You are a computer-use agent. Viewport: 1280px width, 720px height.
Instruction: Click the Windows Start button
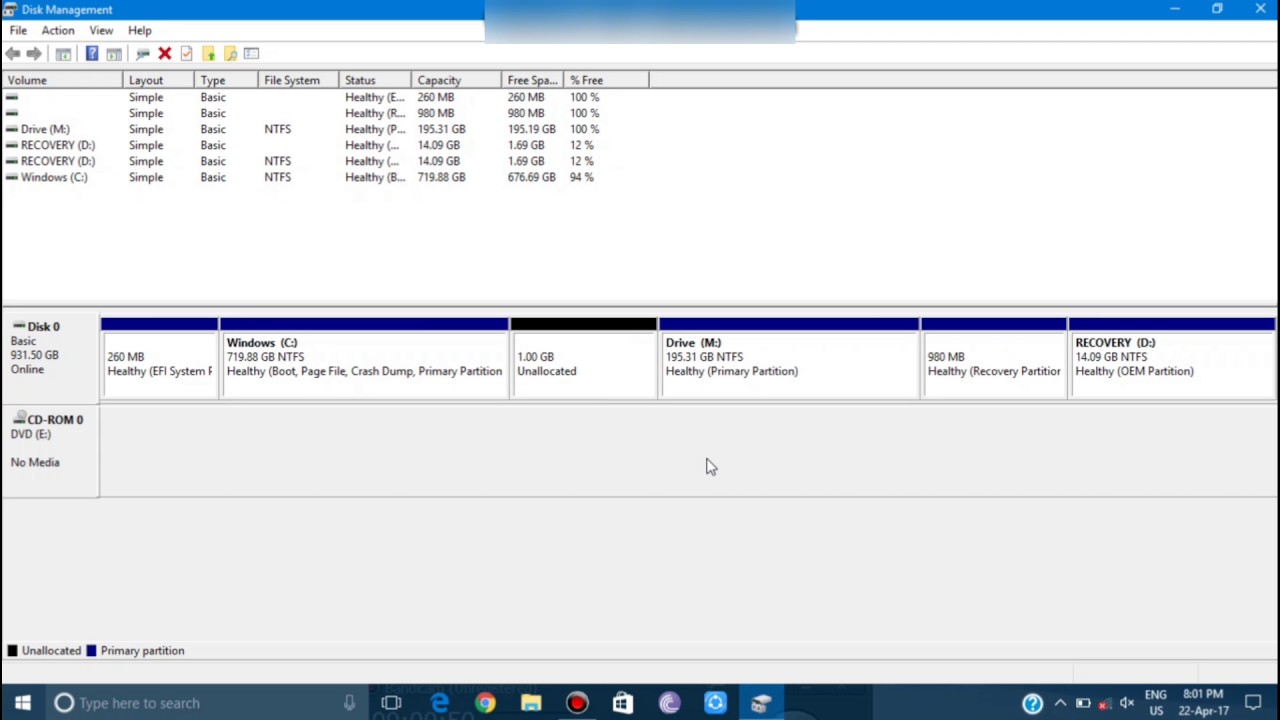point(23,703)
